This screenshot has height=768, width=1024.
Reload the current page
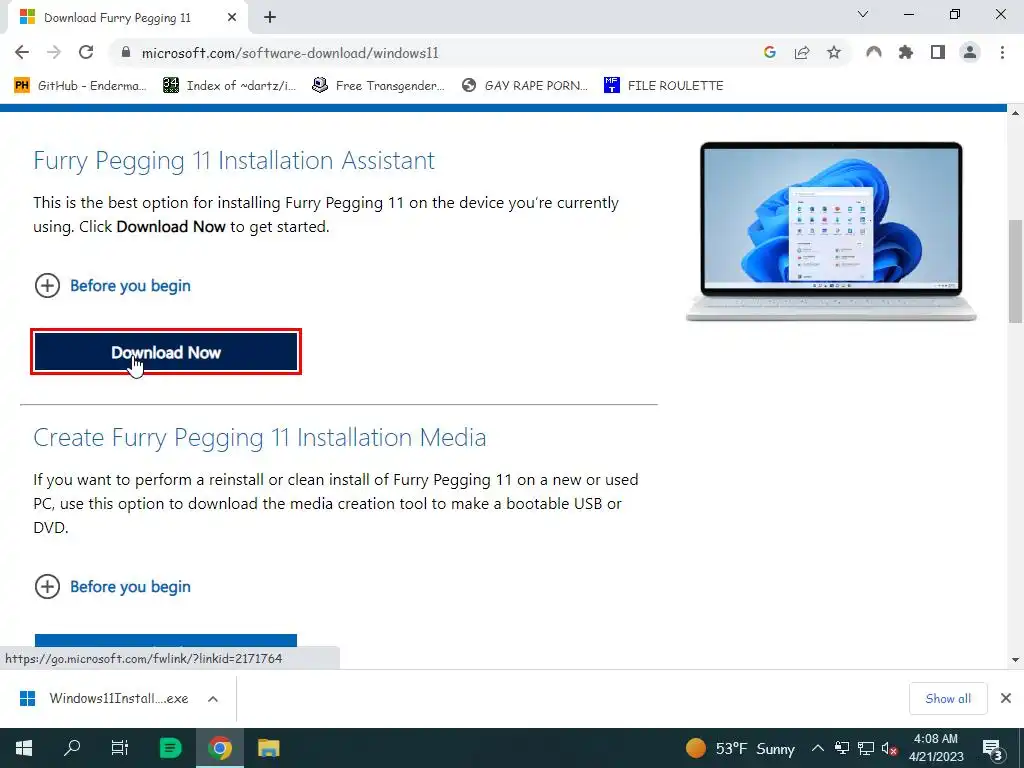coord(86,52)
